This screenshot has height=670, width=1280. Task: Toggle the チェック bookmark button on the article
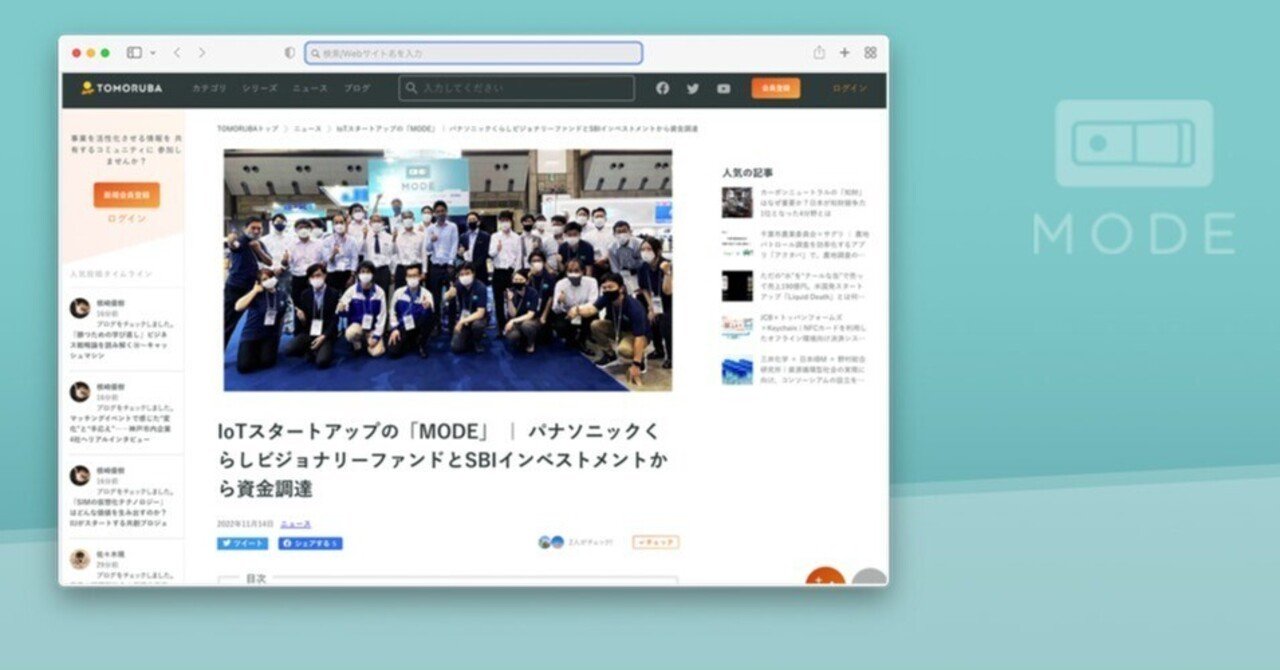pyautogui.click(x=653, y=541)
